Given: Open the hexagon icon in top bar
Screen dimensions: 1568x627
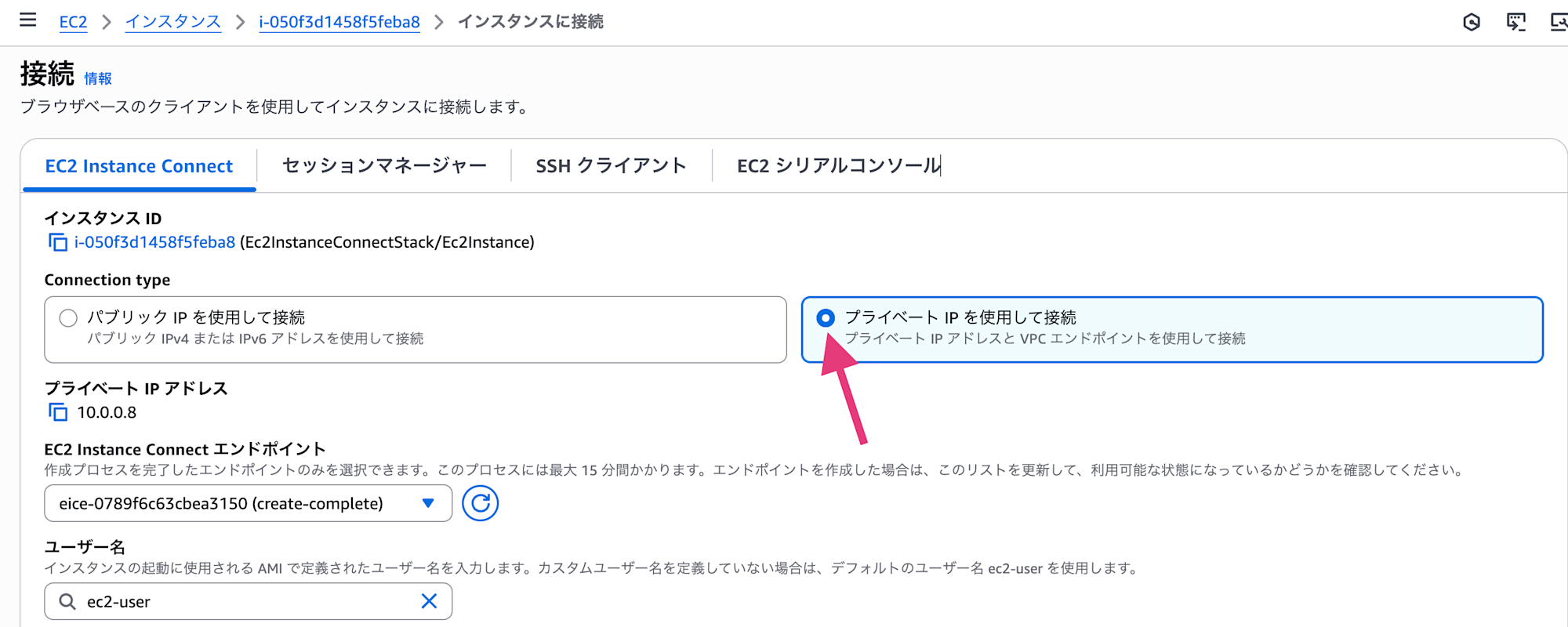Looking at the screenshot, I should [1472, 22].
